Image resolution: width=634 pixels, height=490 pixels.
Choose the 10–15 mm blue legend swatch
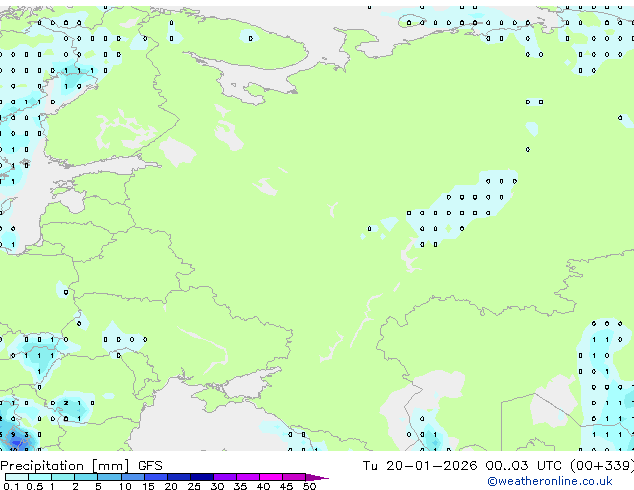133,477
